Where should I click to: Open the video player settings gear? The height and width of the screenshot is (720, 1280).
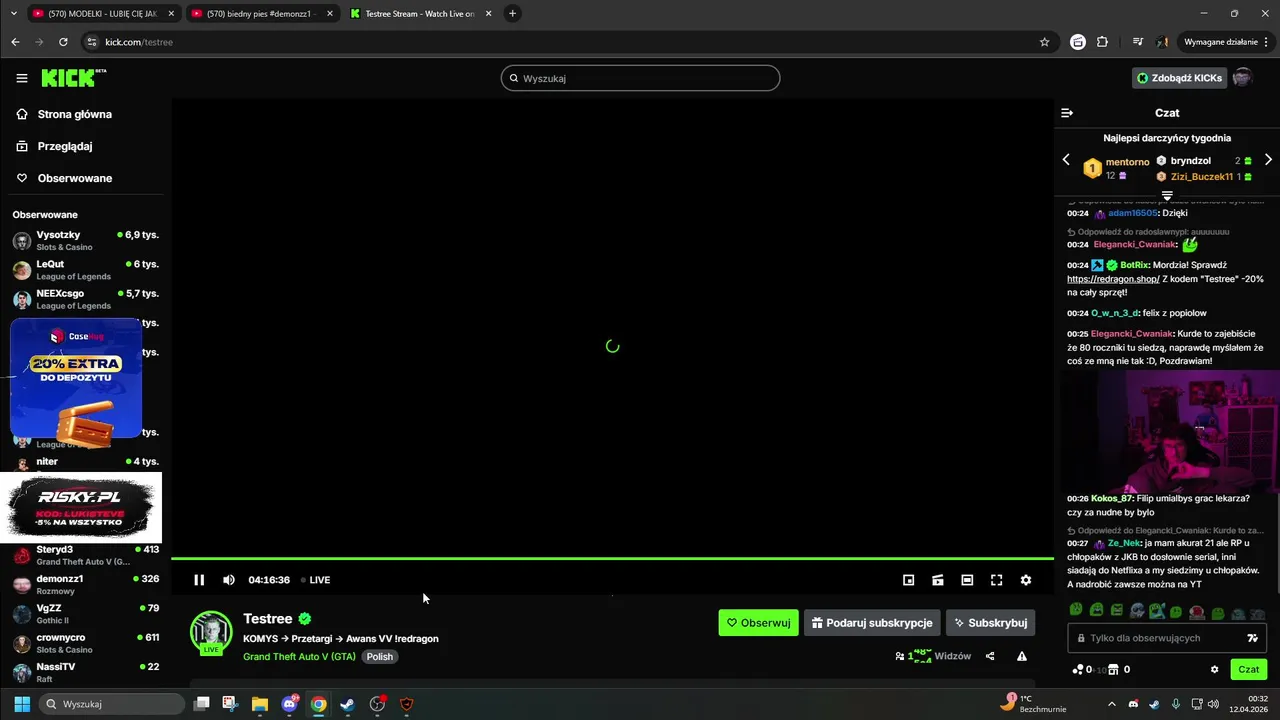[x=1025, y=580]
